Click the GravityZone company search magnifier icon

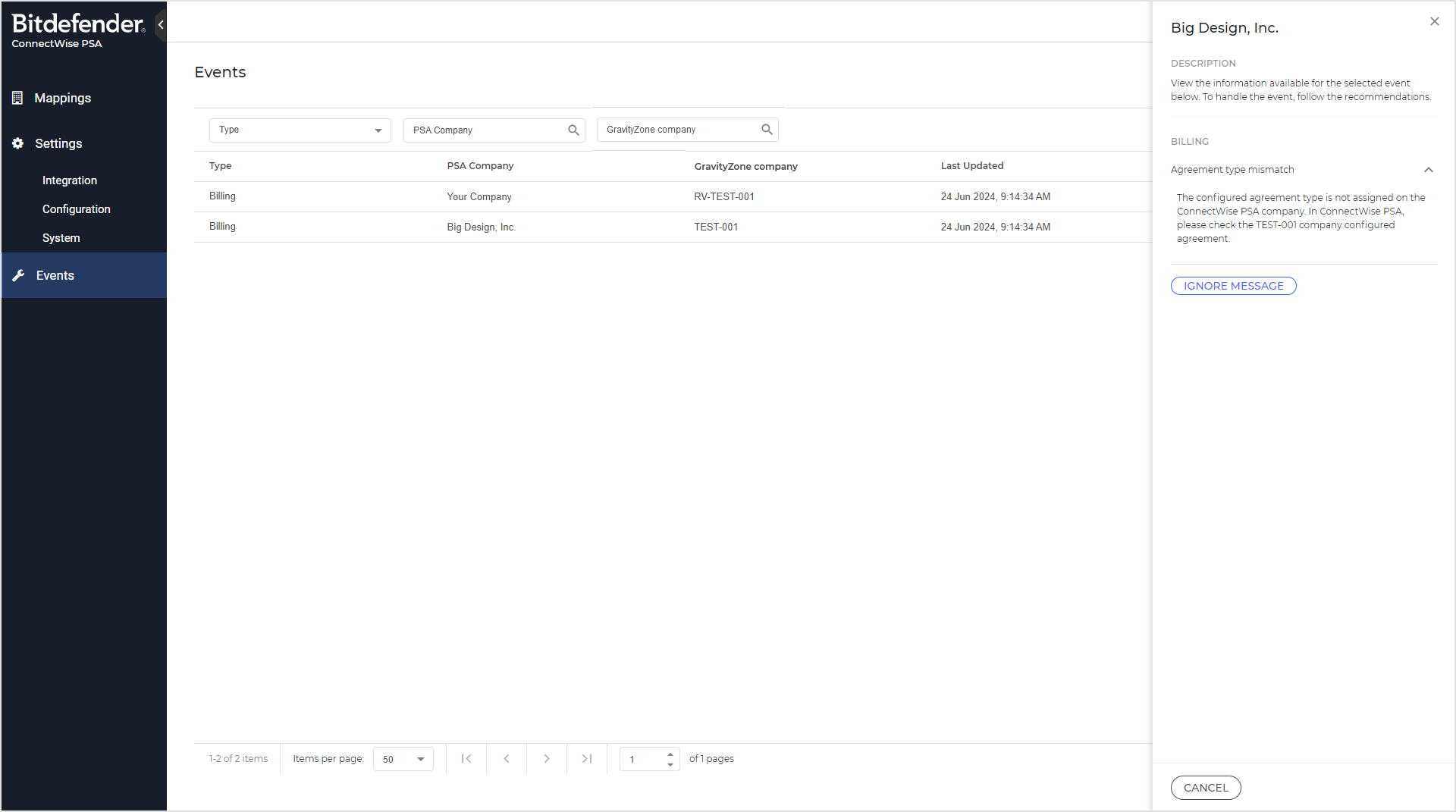767,130
